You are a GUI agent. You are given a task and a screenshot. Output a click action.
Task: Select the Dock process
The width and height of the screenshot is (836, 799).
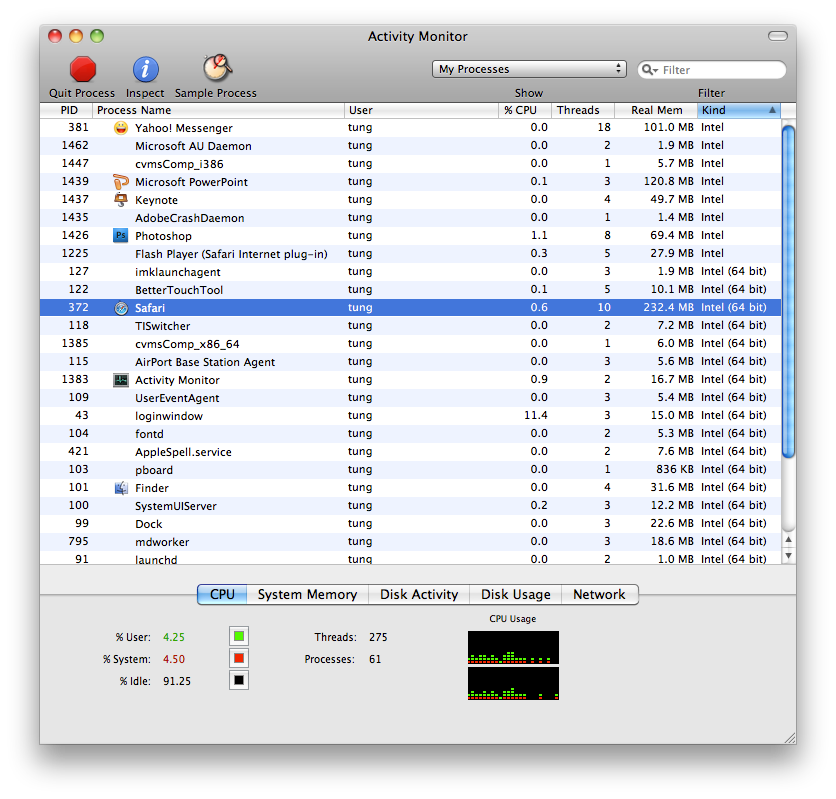pyautogui.click(x=411, y=524)
